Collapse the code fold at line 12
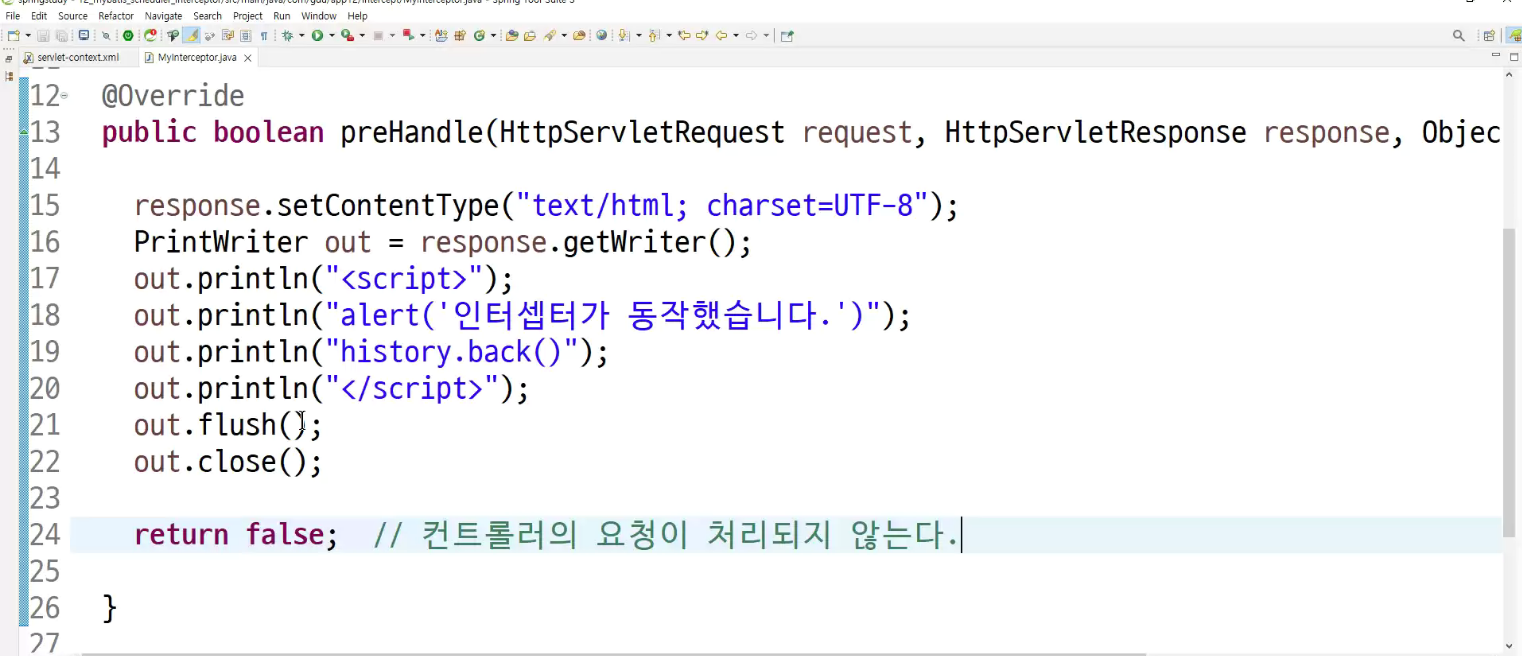Image resolution: width=1522 pixels, height=656 pixels. click(64, 96)
